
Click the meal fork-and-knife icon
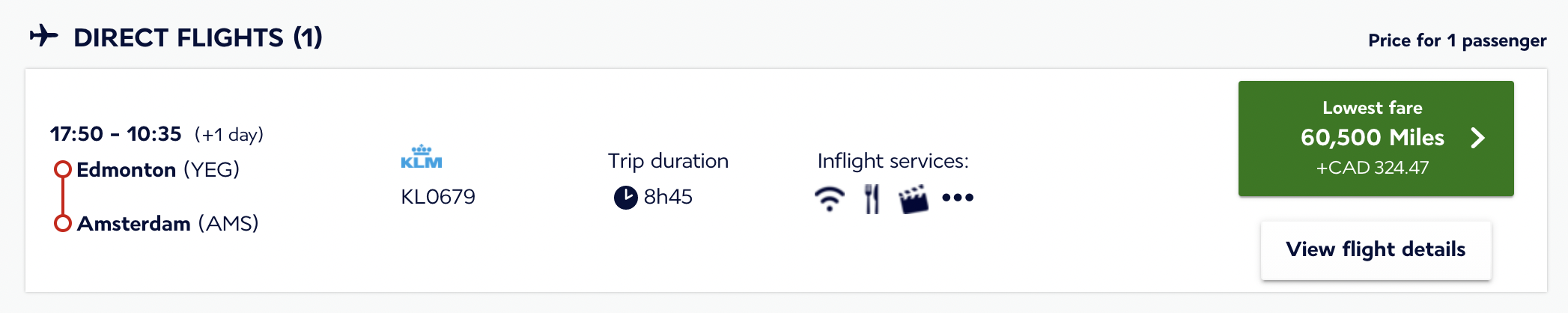pyautogui.click(x=872, y=198)
